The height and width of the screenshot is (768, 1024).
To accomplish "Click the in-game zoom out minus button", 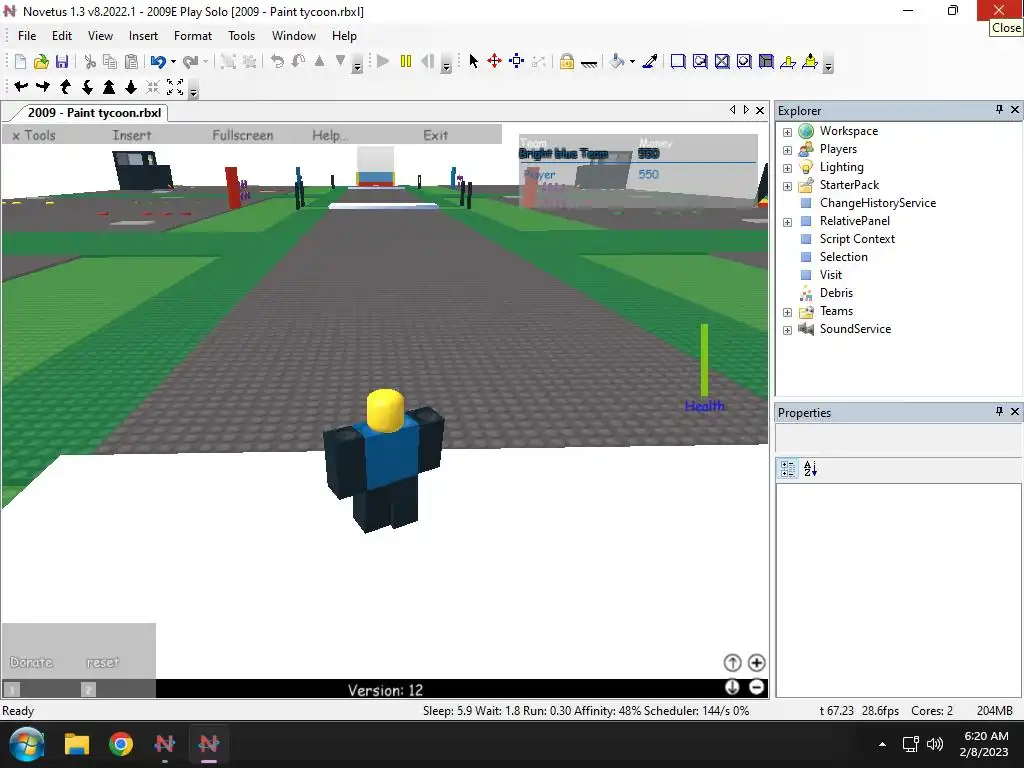I will pos(756,687).
